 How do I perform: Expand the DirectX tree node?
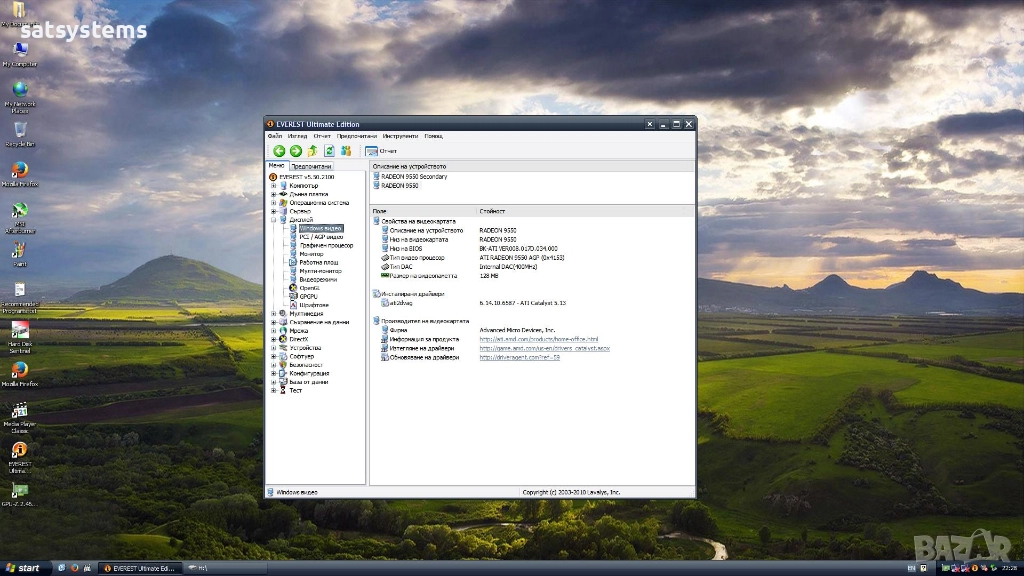(273, 339)
